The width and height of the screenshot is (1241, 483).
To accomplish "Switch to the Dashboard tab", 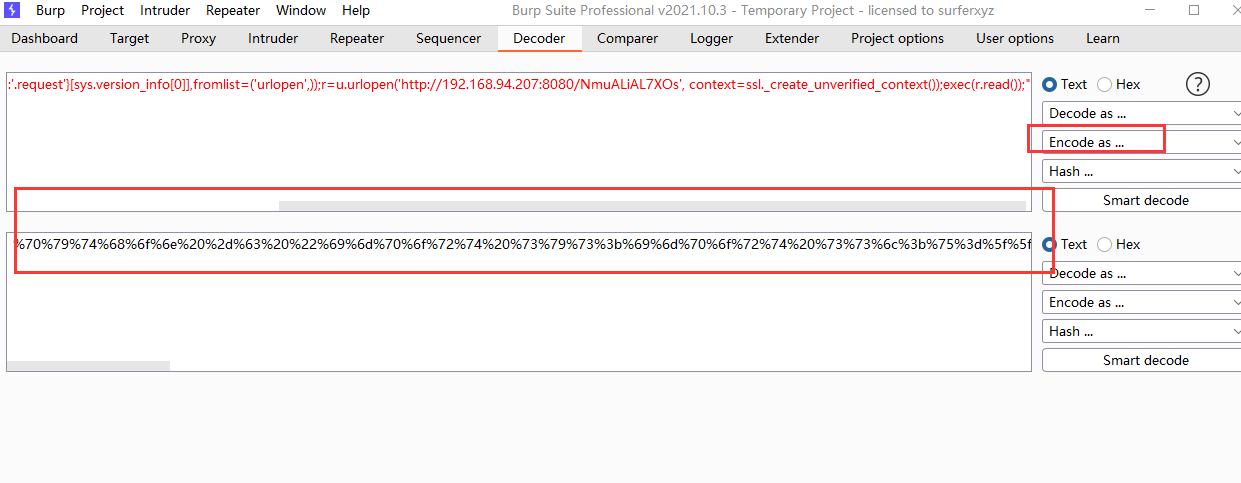I will 45,38.
